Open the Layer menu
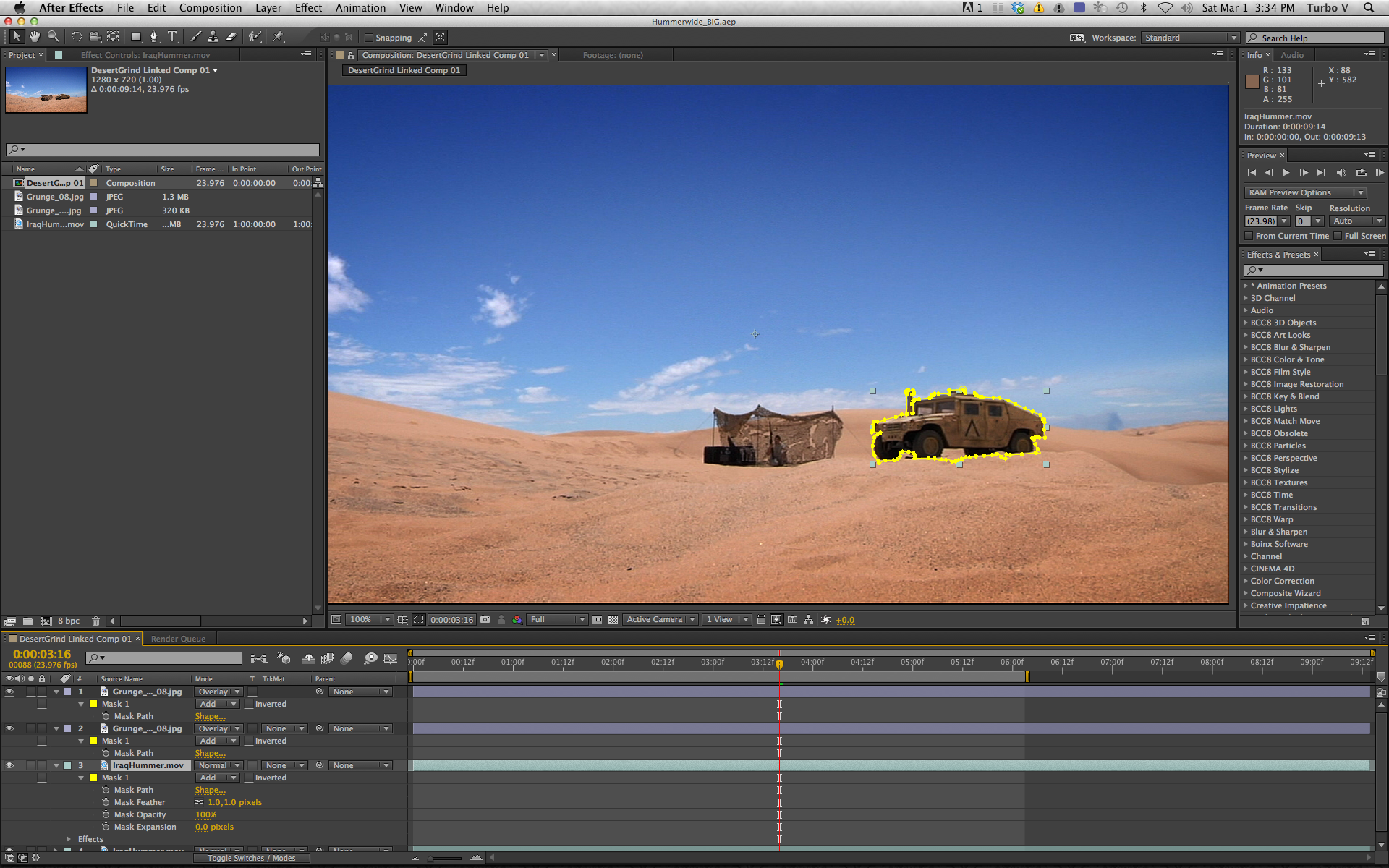1389x868 pixels. 268,8
